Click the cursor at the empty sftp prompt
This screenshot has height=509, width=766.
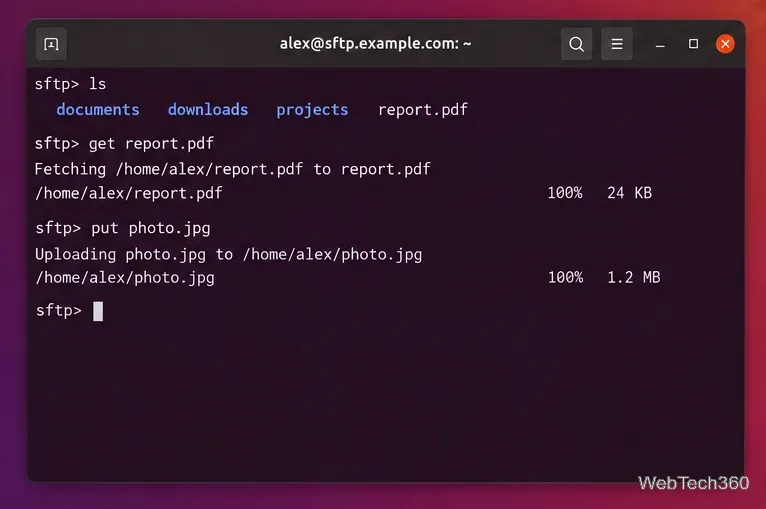click(x=98, y=311)
